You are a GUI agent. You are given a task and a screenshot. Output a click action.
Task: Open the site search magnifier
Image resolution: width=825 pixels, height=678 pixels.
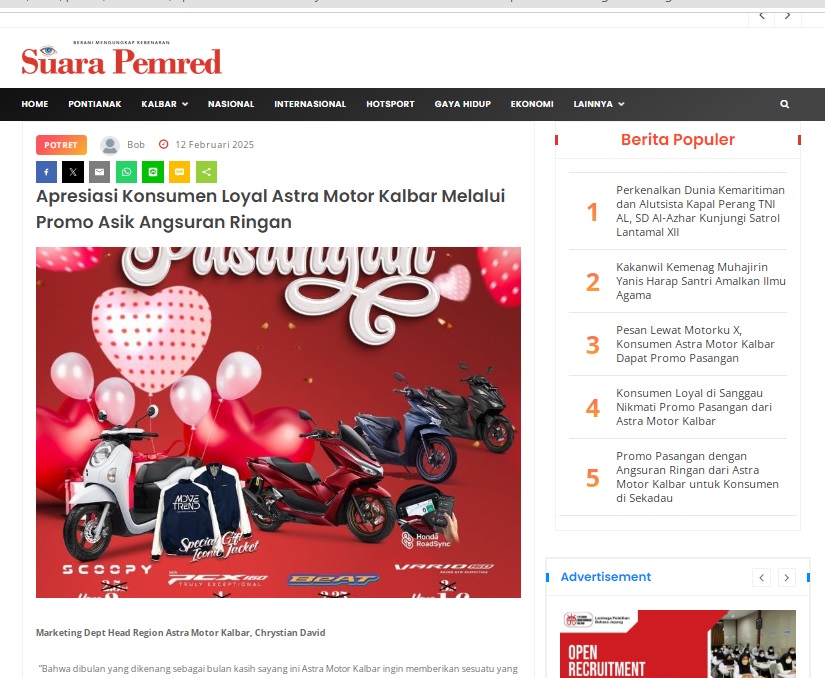tap(784, 104)
